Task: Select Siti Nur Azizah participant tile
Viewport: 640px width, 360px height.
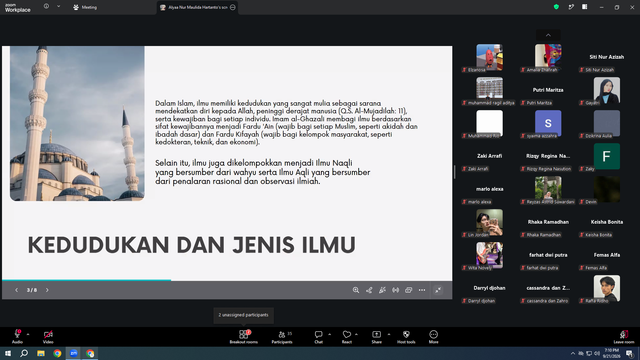Action: 607,58
